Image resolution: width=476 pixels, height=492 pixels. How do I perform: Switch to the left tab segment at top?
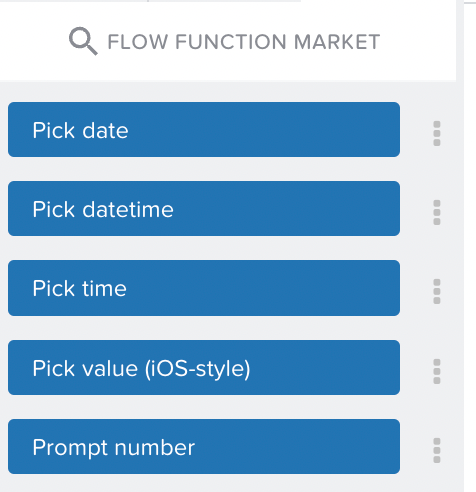(74, 1)
